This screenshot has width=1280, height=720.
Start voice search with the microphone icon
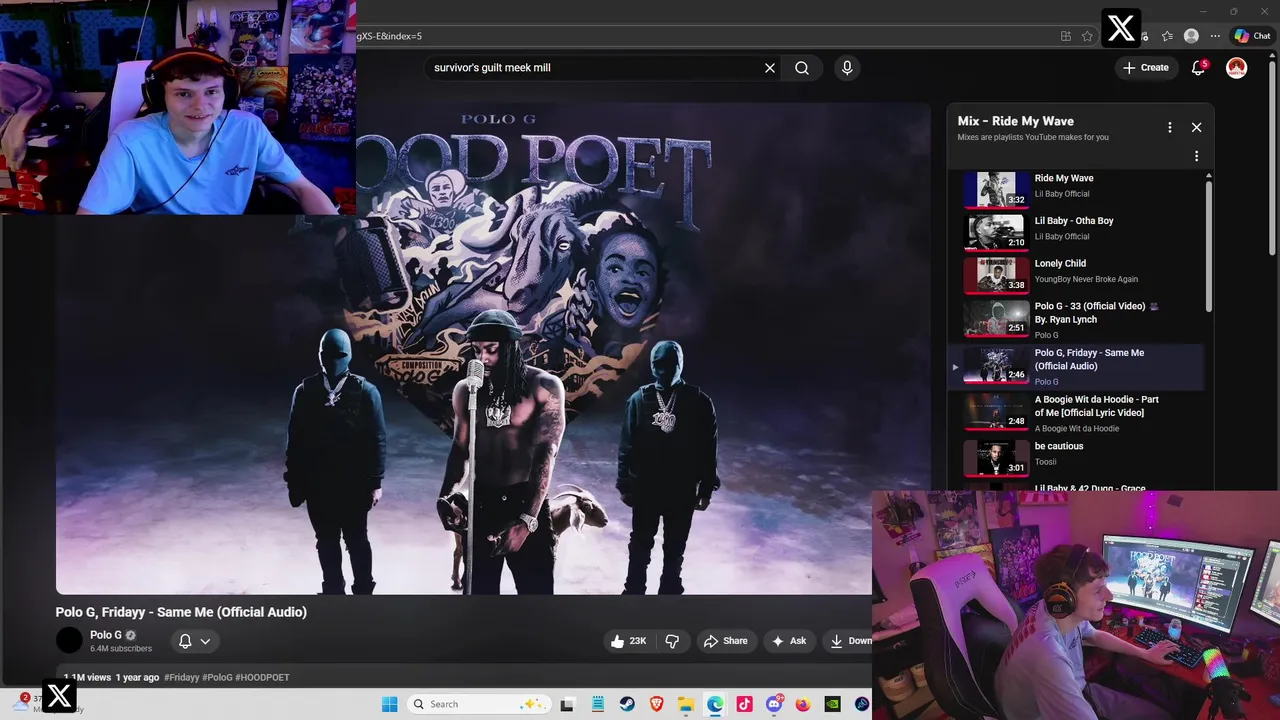pos(847,68)
